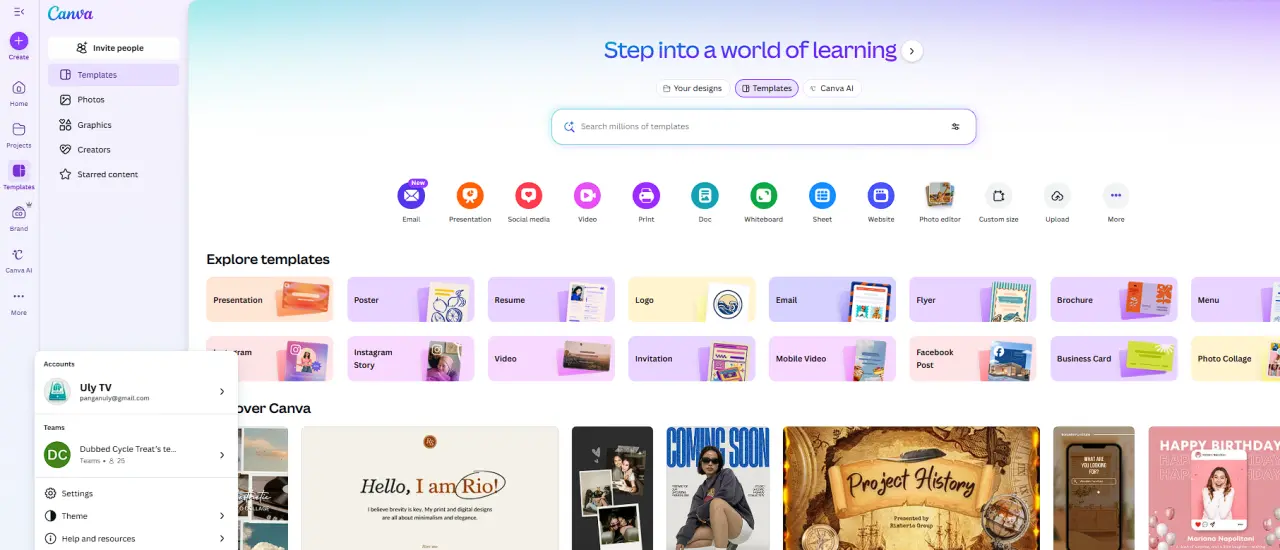Choose the Custom size icon
Viewport: 1280px width, 550px height.
pyautogui.click(x=998, y=195)
